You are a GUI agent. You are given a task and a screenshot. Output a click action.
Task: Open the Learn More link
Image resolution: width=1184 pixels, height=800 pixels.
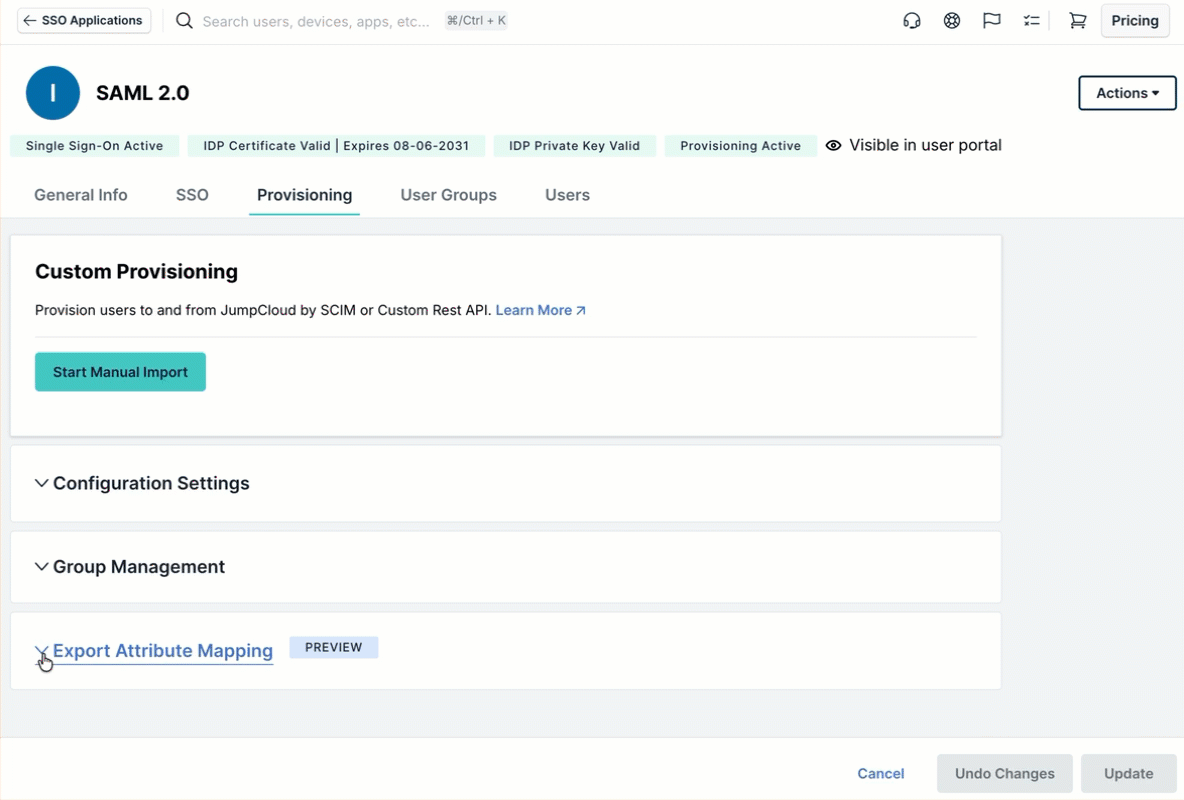(541, 310)
